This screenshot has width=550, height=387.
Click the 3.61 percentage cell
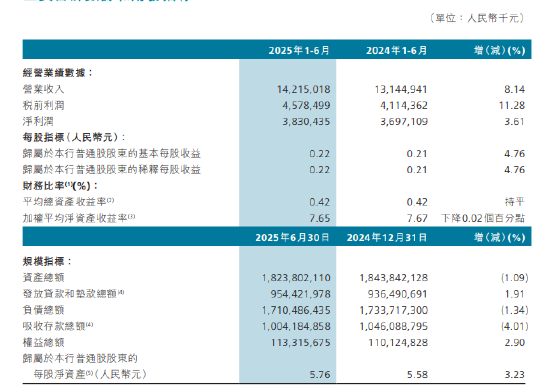coord(515,121)
